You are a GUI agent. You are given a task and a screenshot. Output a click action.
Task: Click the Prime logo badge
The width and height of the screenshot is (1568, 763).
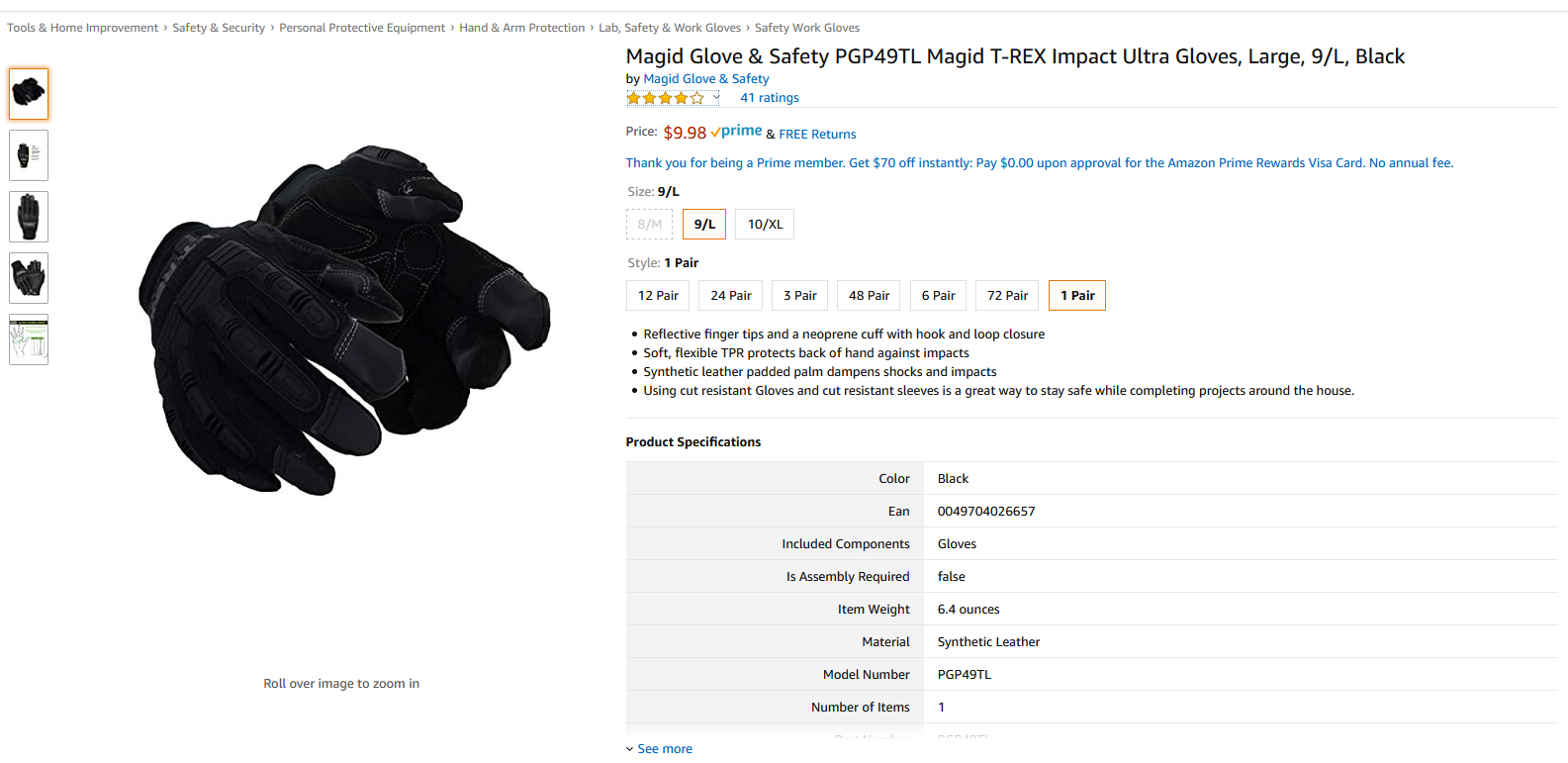[736, 132]
